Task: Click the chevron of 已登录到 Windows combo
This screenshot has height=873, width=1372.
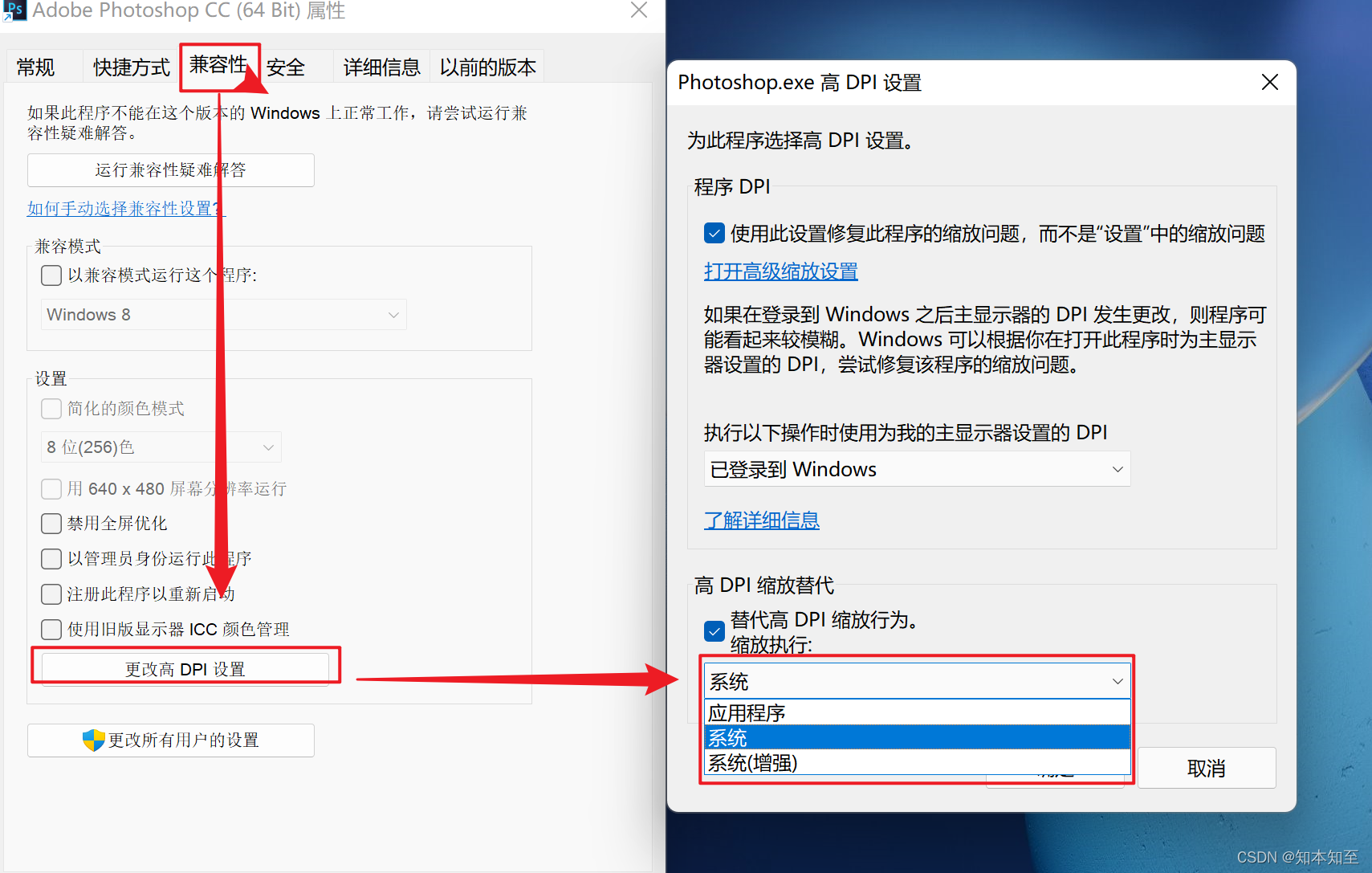Action: pyautogui.click(x=1117, y=469)
